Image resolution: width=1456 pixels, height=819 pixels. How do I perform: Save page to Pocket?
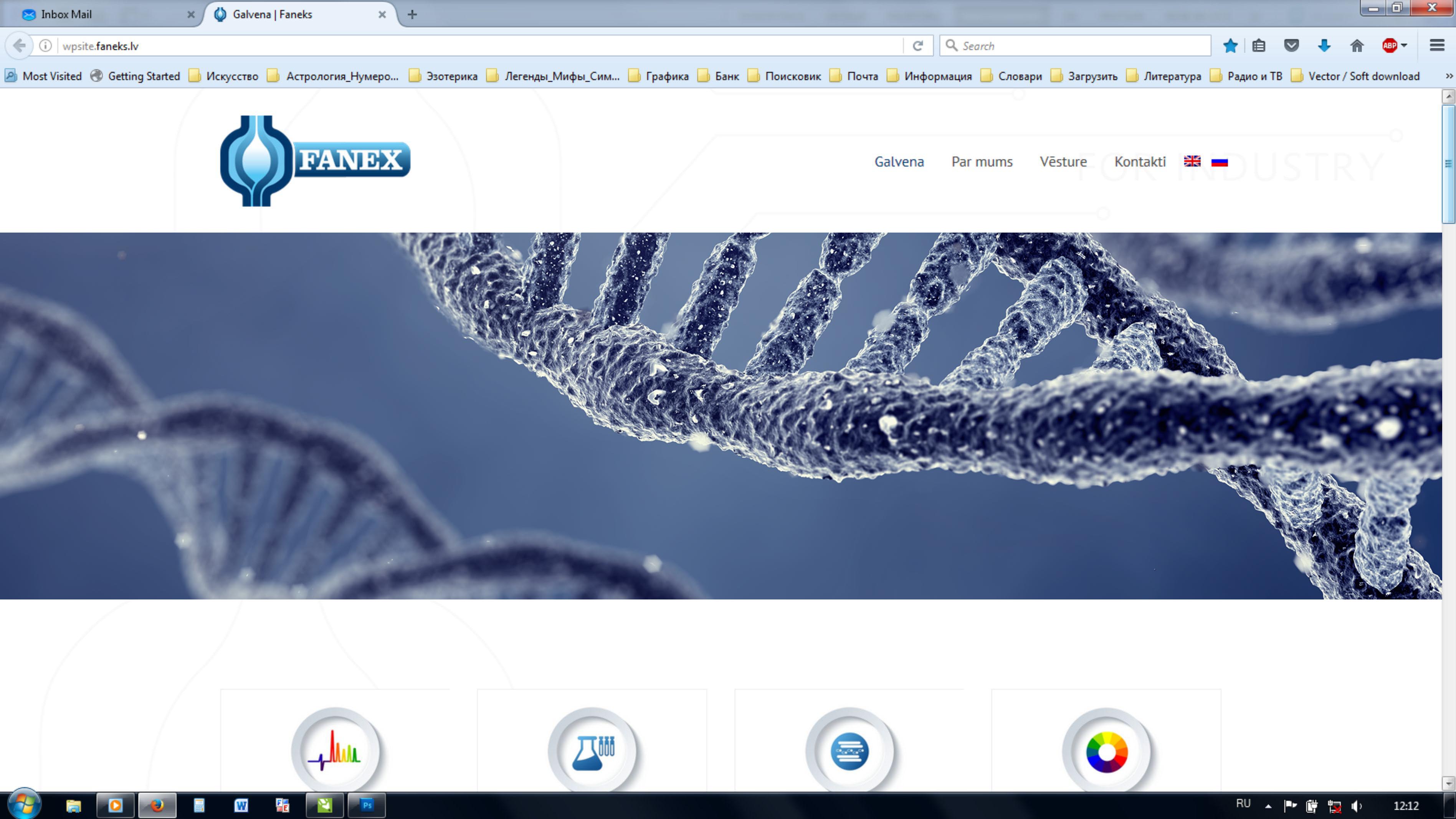click(1292, 46)
